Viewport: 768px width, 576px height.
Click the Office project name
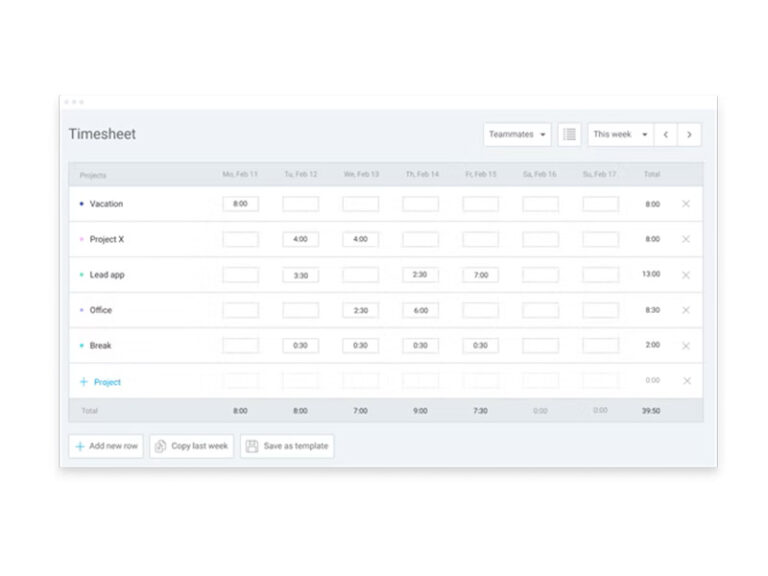coord(101,310)
